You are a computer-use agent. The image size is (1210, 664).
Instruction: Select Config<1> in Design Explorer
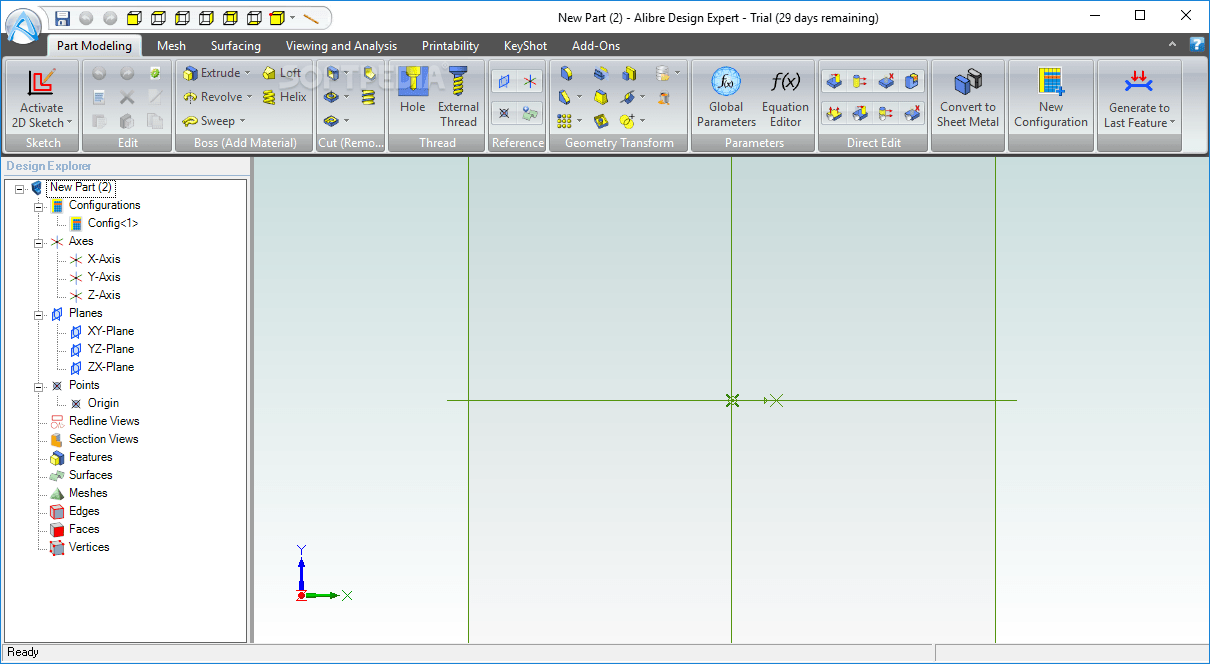[112, 223]
